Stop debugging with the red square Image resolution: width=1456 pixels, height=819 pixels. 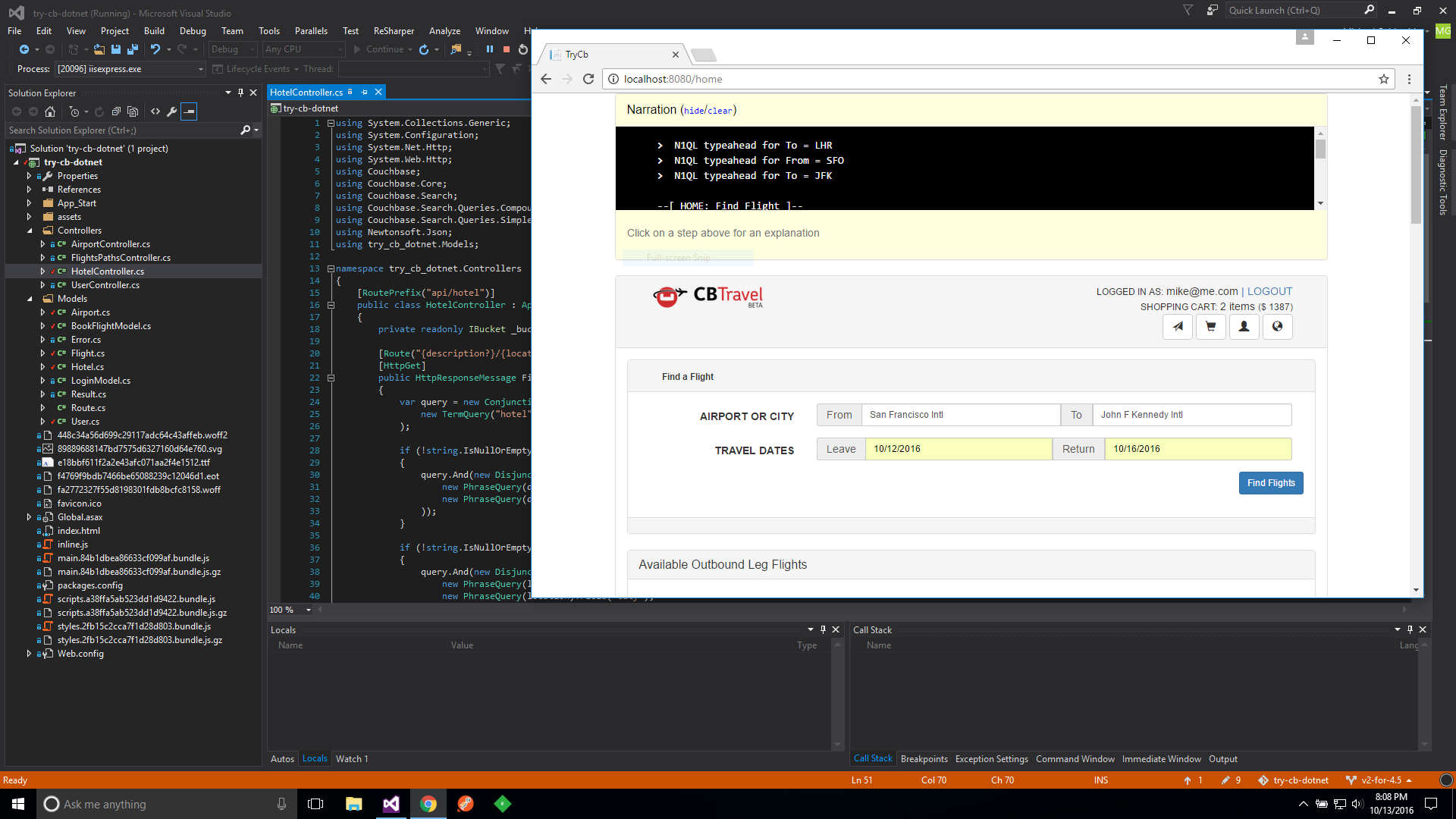pyautogui.click(x=507, y=49)
